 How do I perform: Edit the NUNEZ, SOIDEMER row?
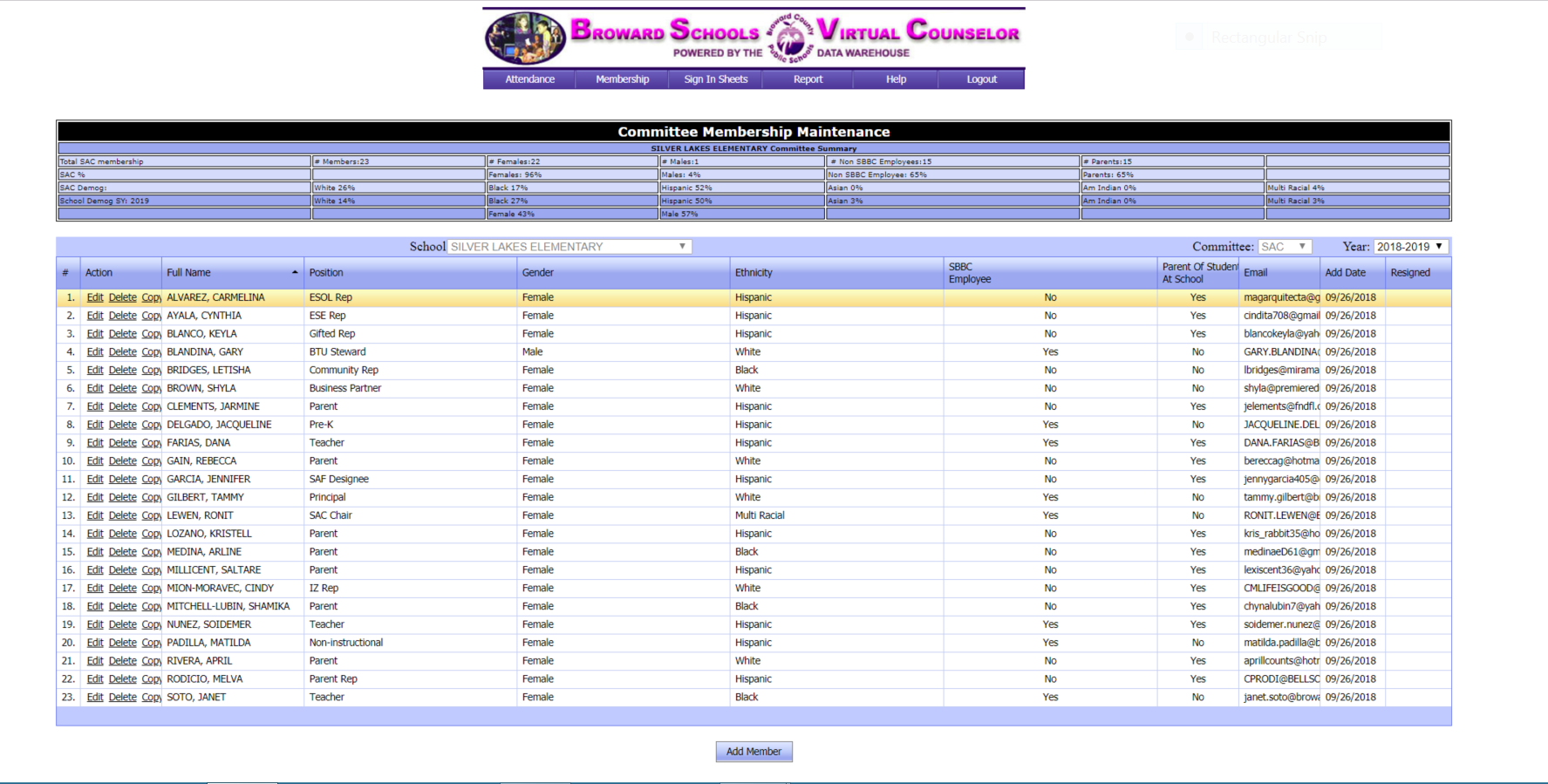pyautogui.click(x=95, y=624)
